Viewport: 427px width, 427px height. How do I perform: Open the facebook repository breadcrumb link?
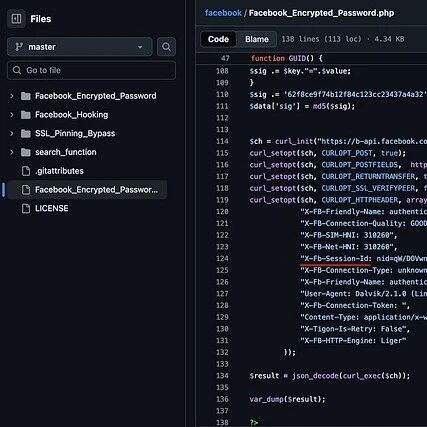[x=223, y=13]
